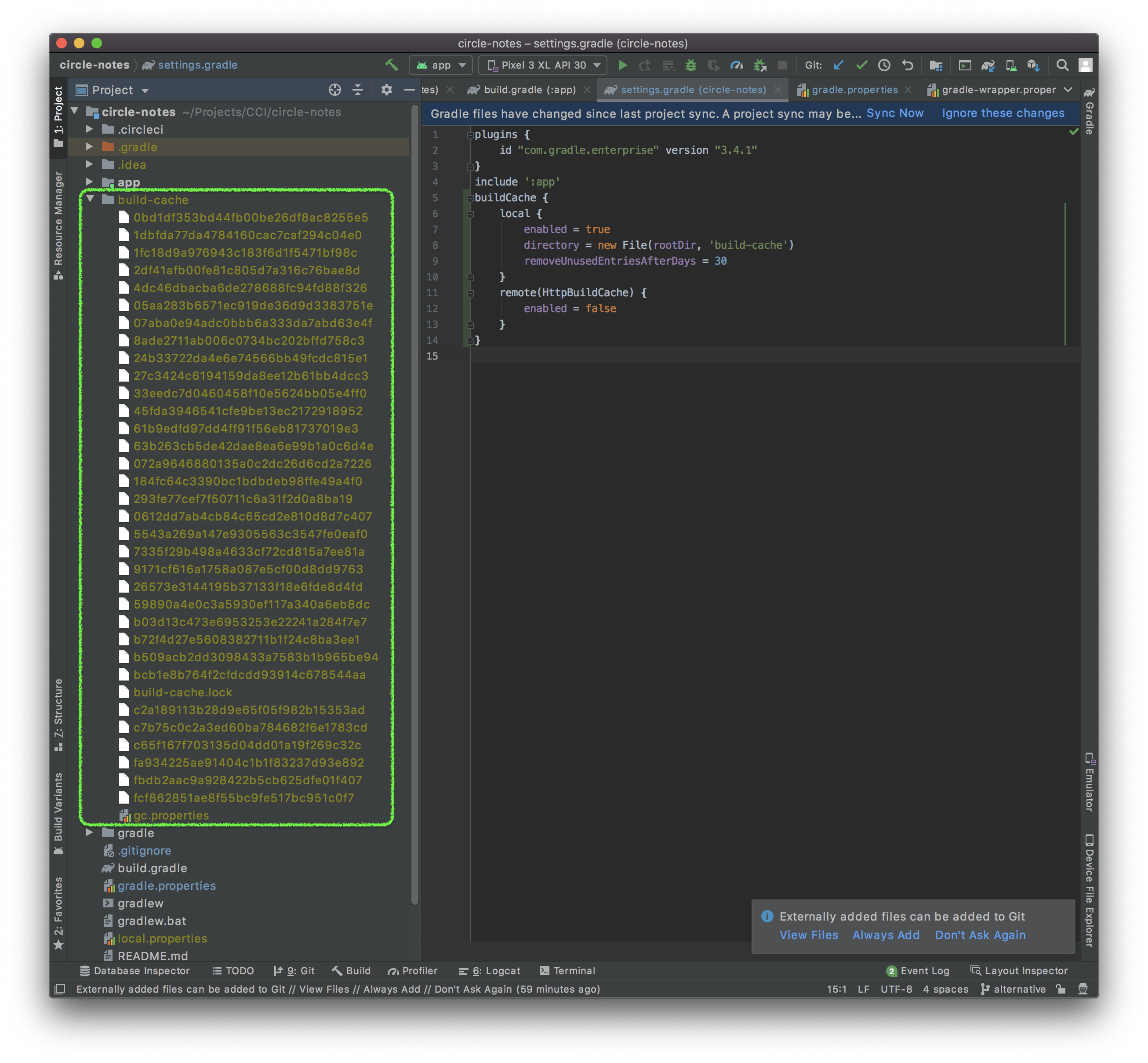Run the app configuration
This screenshot has width=1148, height=1063.
pyautogui.click(x=623, y=65)
